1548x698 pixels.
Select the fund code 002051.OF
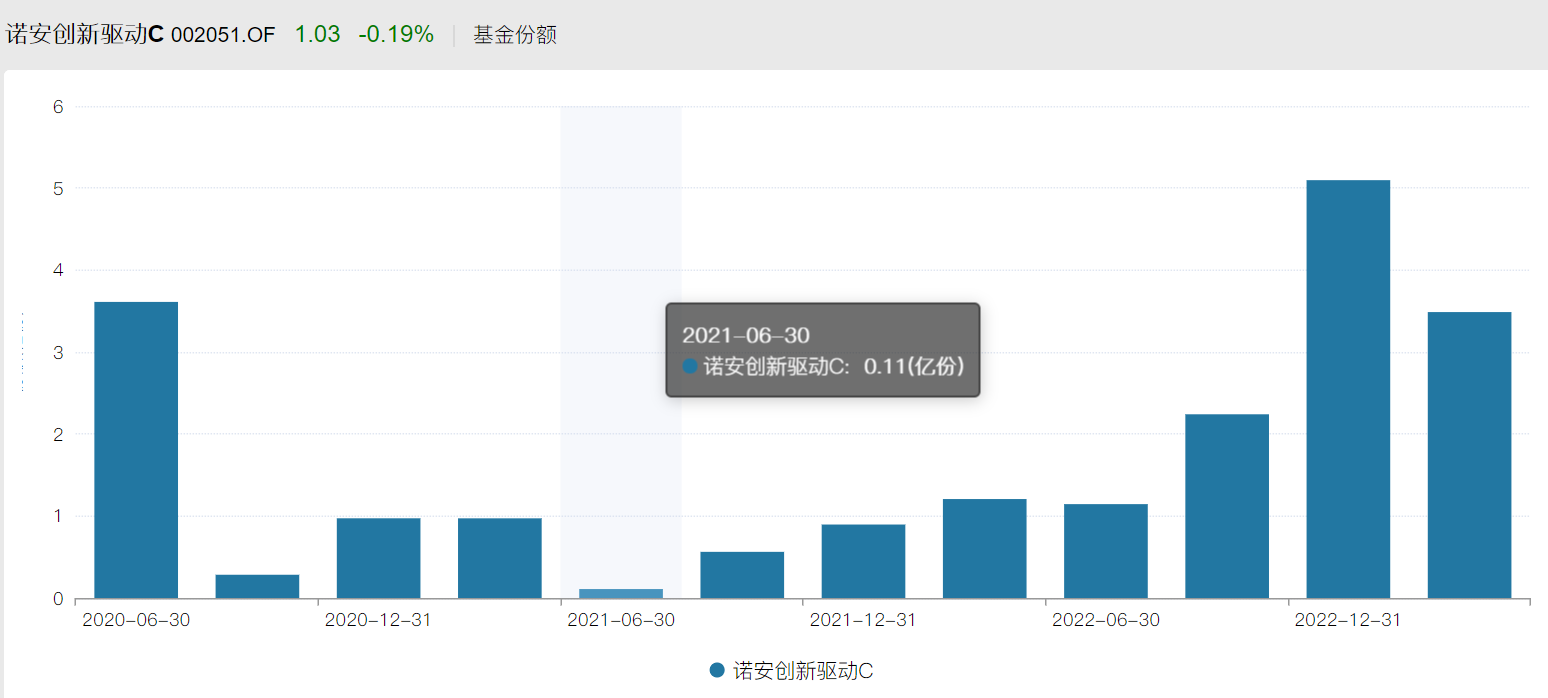click(x=222, y=35)
